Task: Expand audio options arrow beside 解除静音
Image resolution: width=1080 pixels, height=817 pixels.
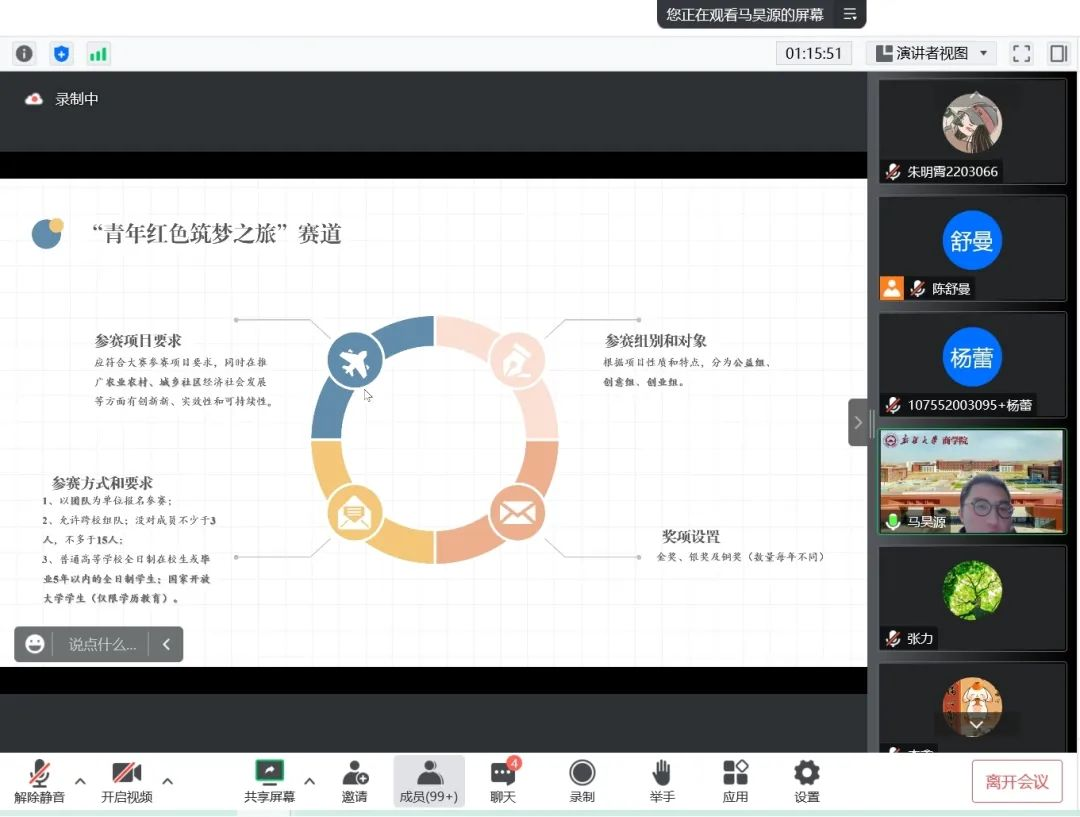Action: click(81, 781)
